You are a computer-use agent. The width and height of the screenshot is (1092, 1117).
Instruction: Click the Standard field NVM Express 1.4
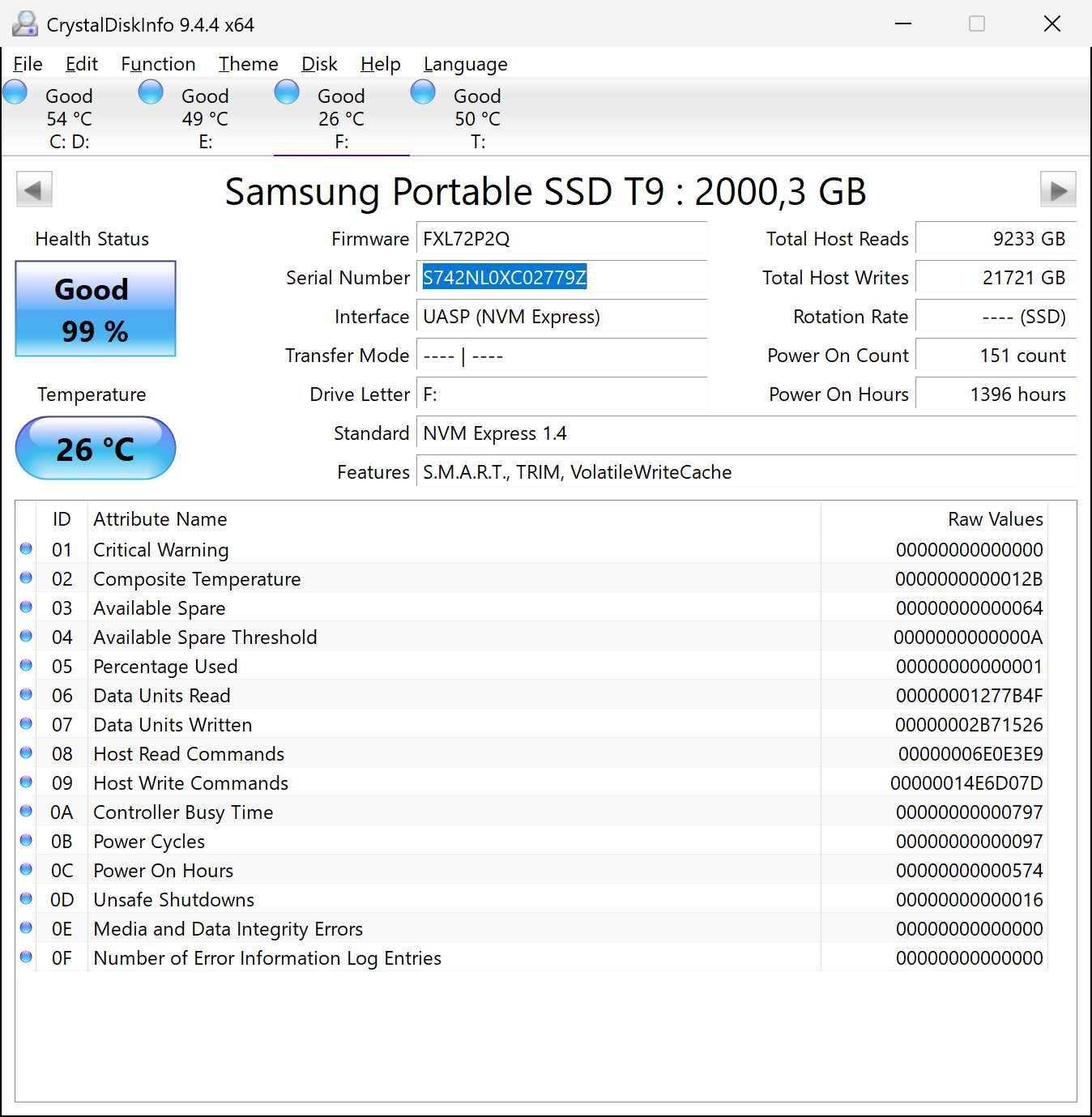click(746, 433)
